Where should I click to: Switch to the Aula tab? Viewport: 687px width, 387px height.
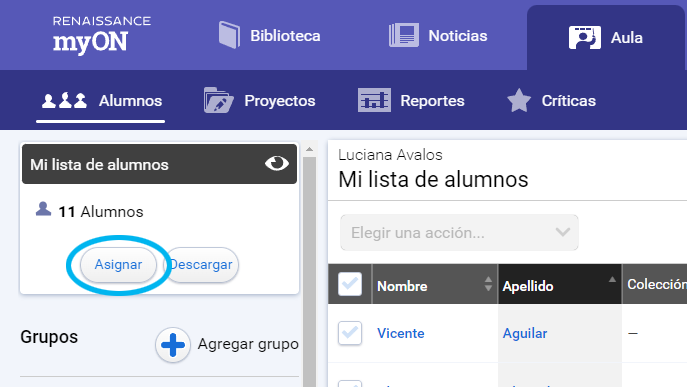(606, 38)
